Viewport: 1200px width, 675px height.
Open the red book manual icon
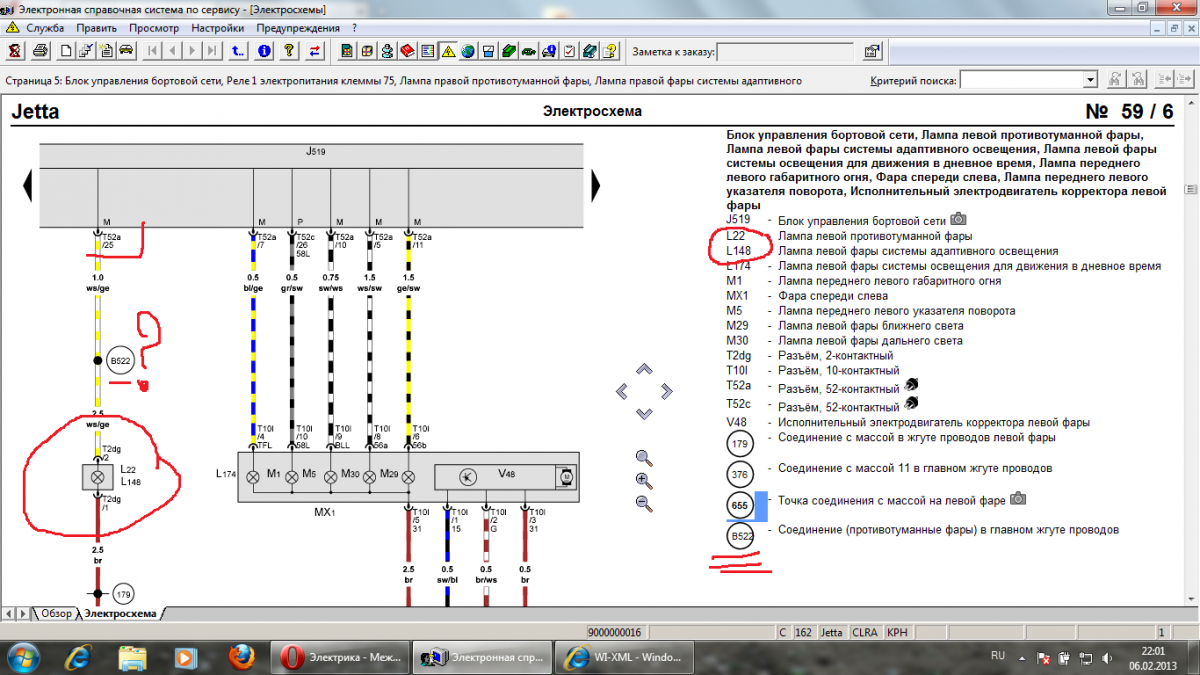pyautogui.click(x=407, y=50)
